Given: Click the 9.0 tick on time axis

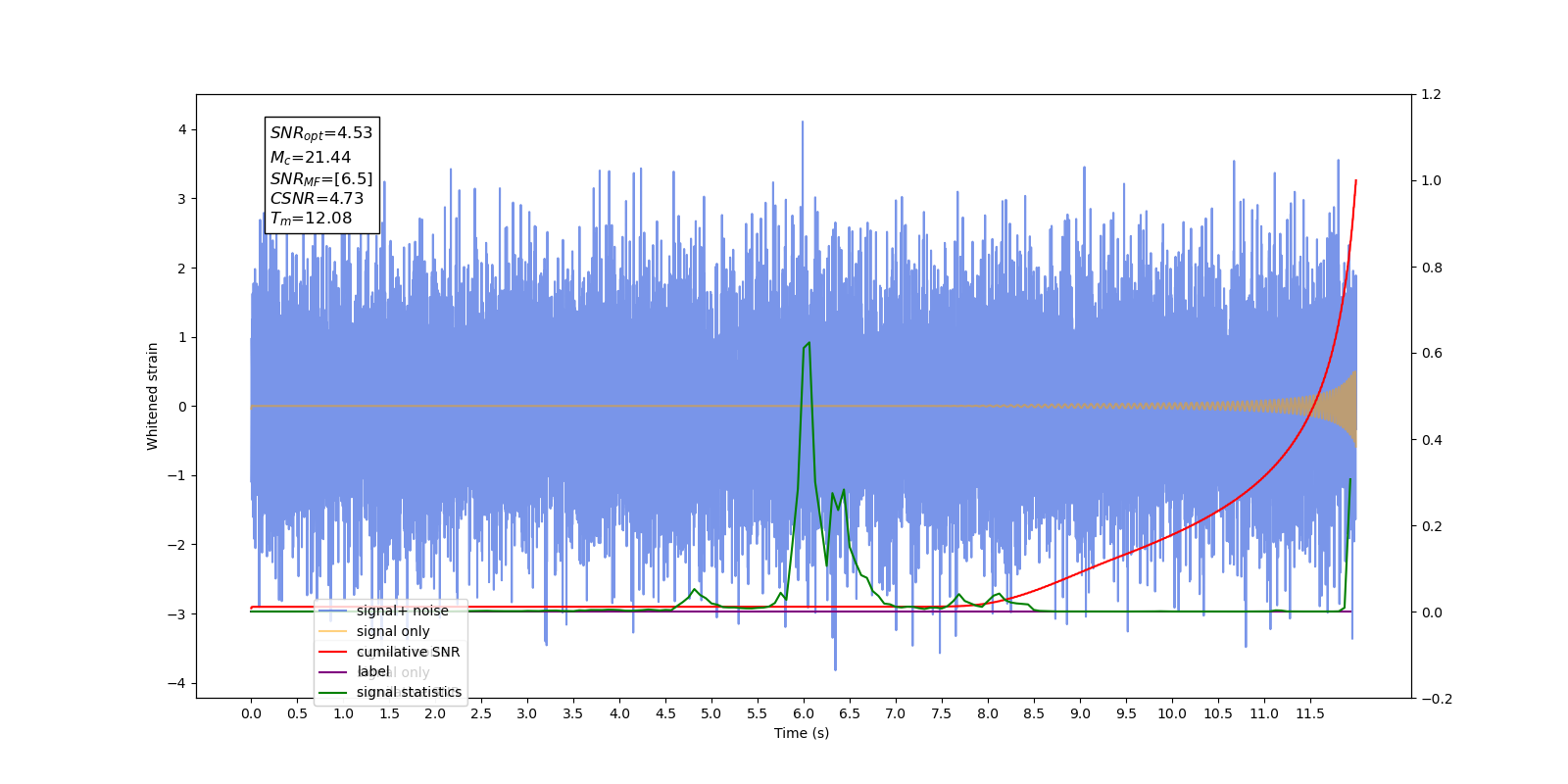Looking at the screenshot, I should [1080, 713].
